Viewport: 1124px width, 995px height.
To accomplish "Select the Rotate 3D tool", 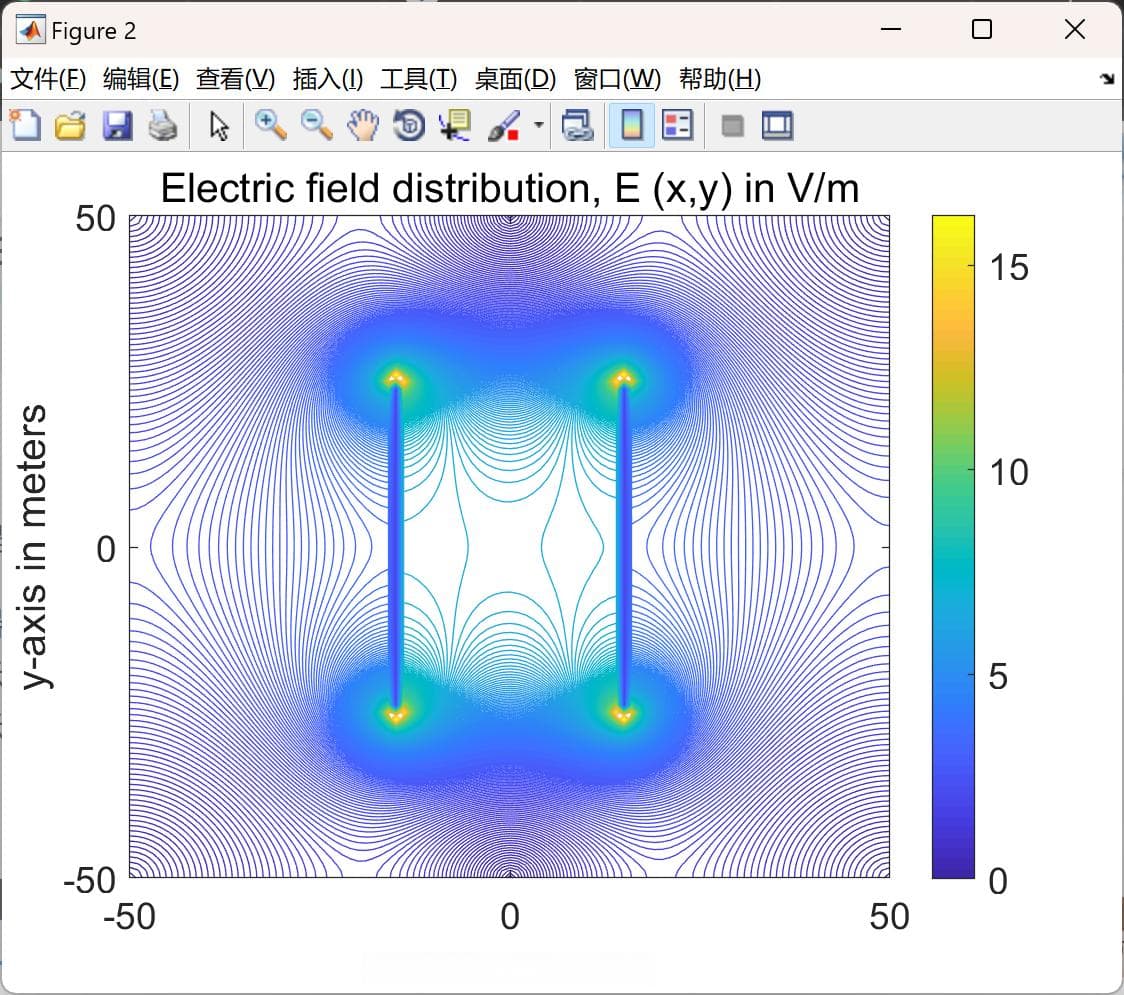I will [x=409, y=125].
